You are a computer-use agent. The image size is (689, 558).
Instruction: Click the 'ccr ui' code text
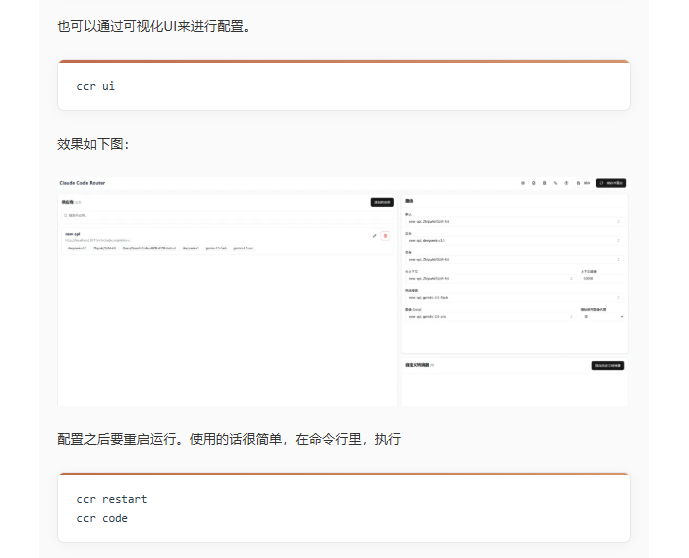point(96,87)
